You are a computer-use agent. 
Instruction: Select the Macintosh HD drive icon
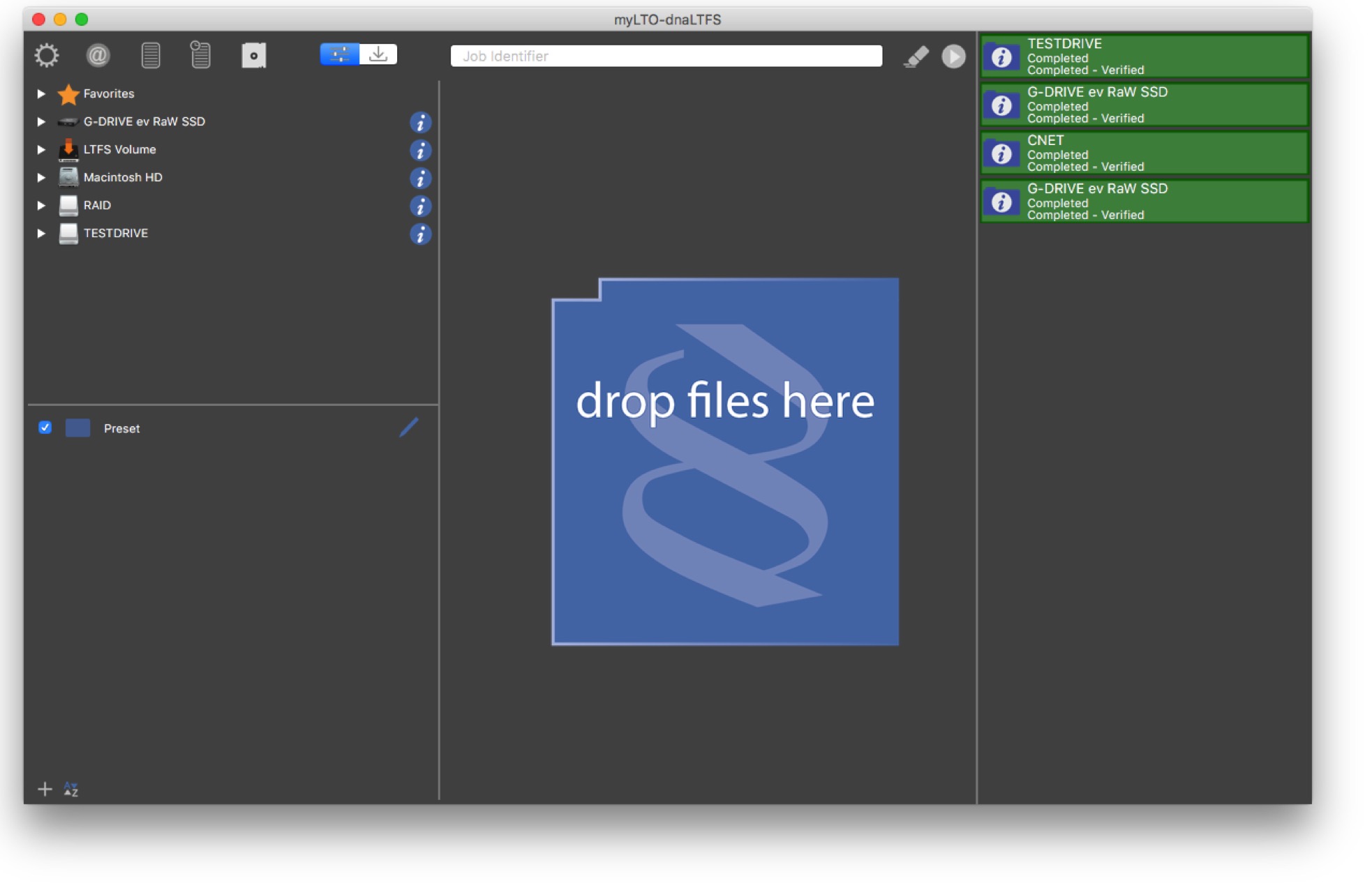pyautogui.click(x=68, y=177)
